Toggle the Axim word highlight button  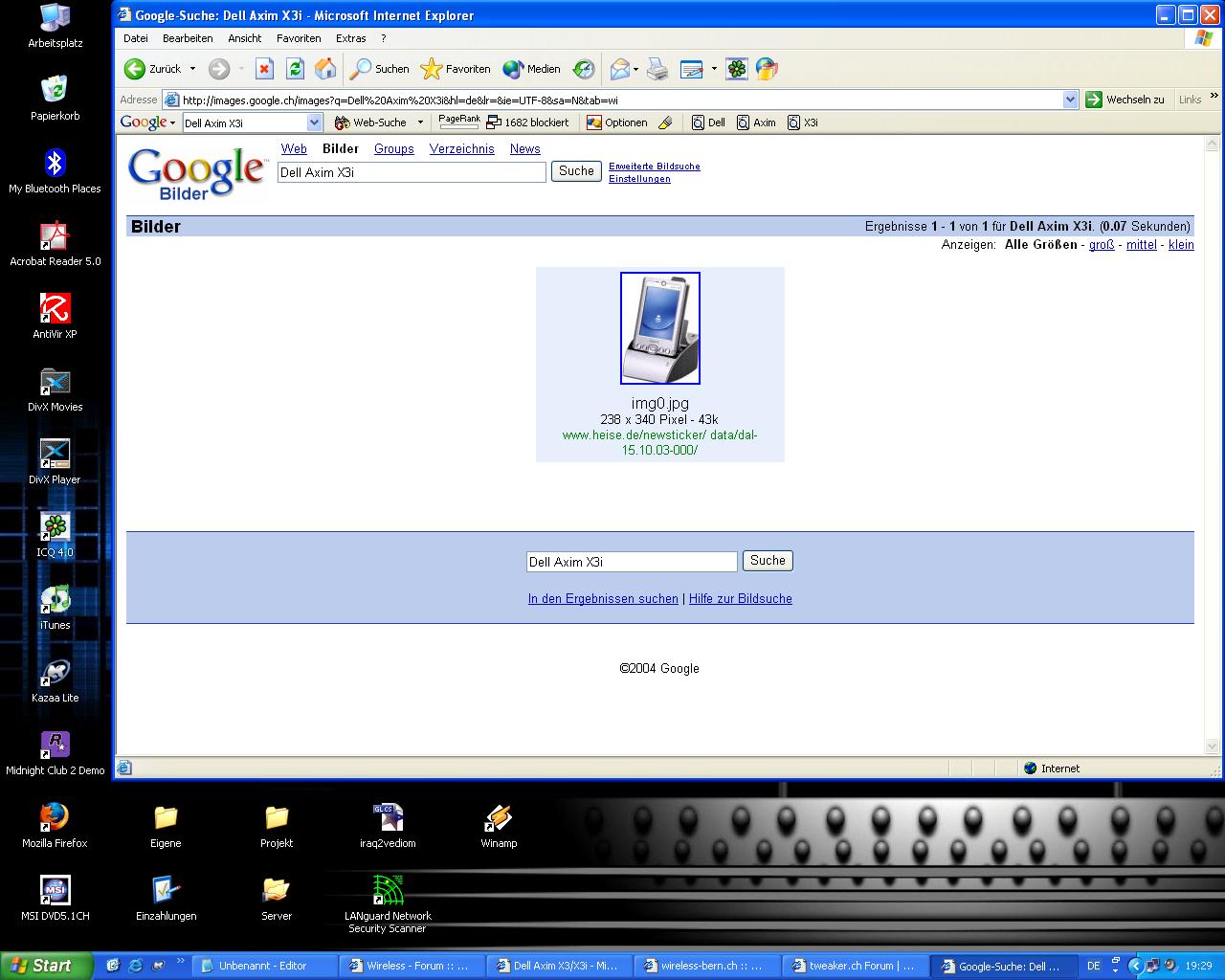[x=755, y=122]
